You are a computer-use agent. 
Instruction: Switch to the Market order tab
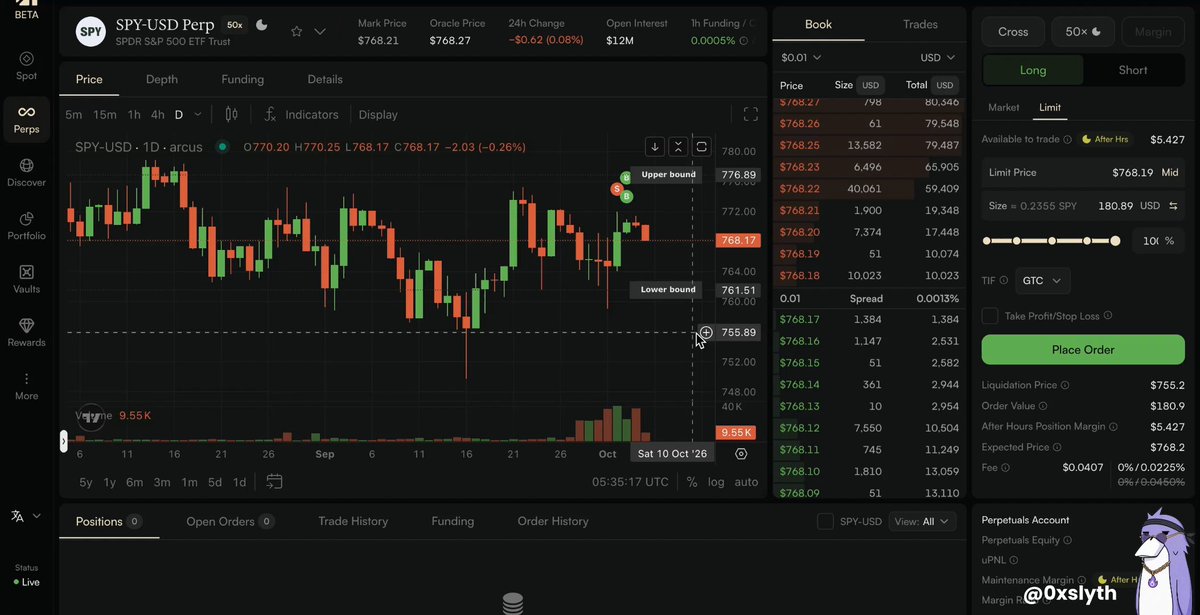[1004, 107]
